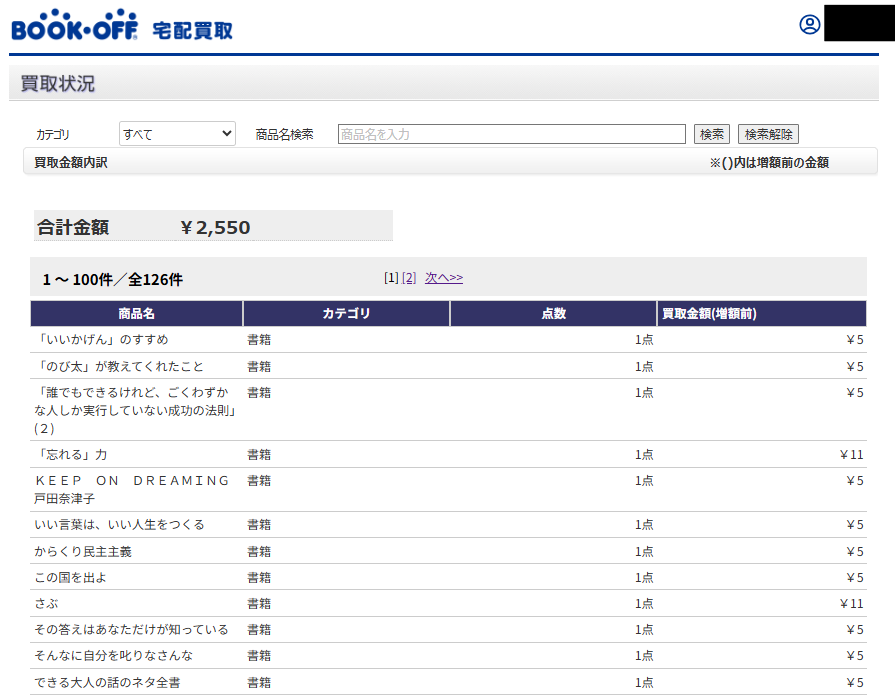Screen dimensions: 895x695
Task: Select the さぶ book row
Action: coord(47,604)
